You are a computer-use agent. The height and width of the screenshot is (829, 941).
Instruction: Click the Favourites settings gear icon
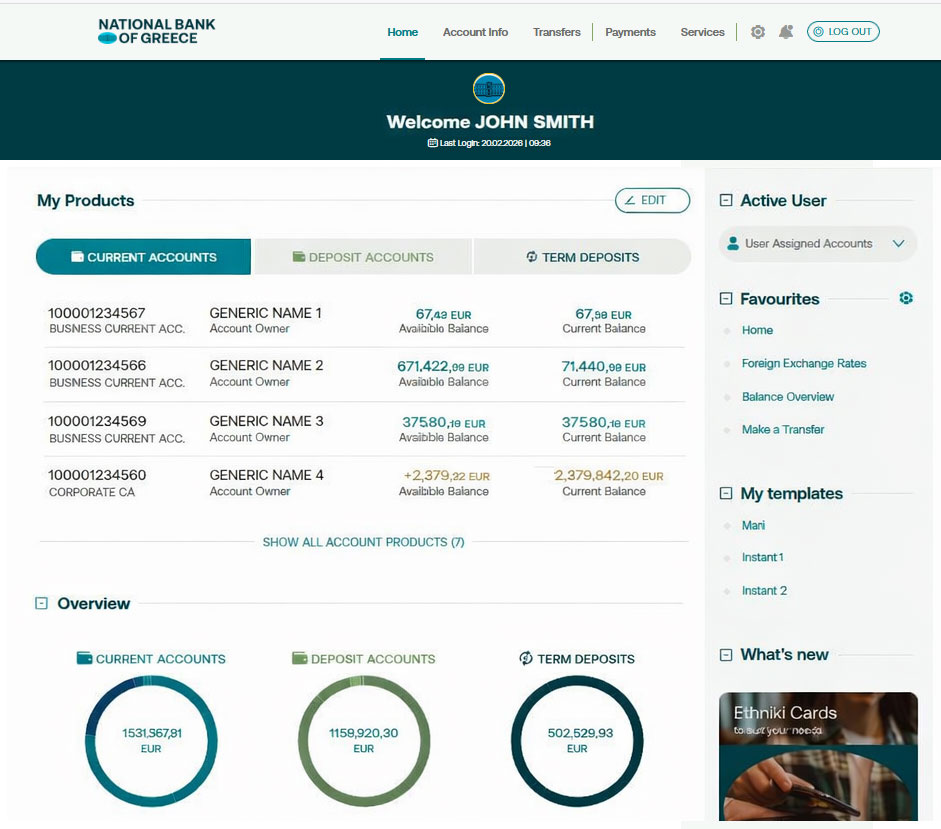(906, 298)
